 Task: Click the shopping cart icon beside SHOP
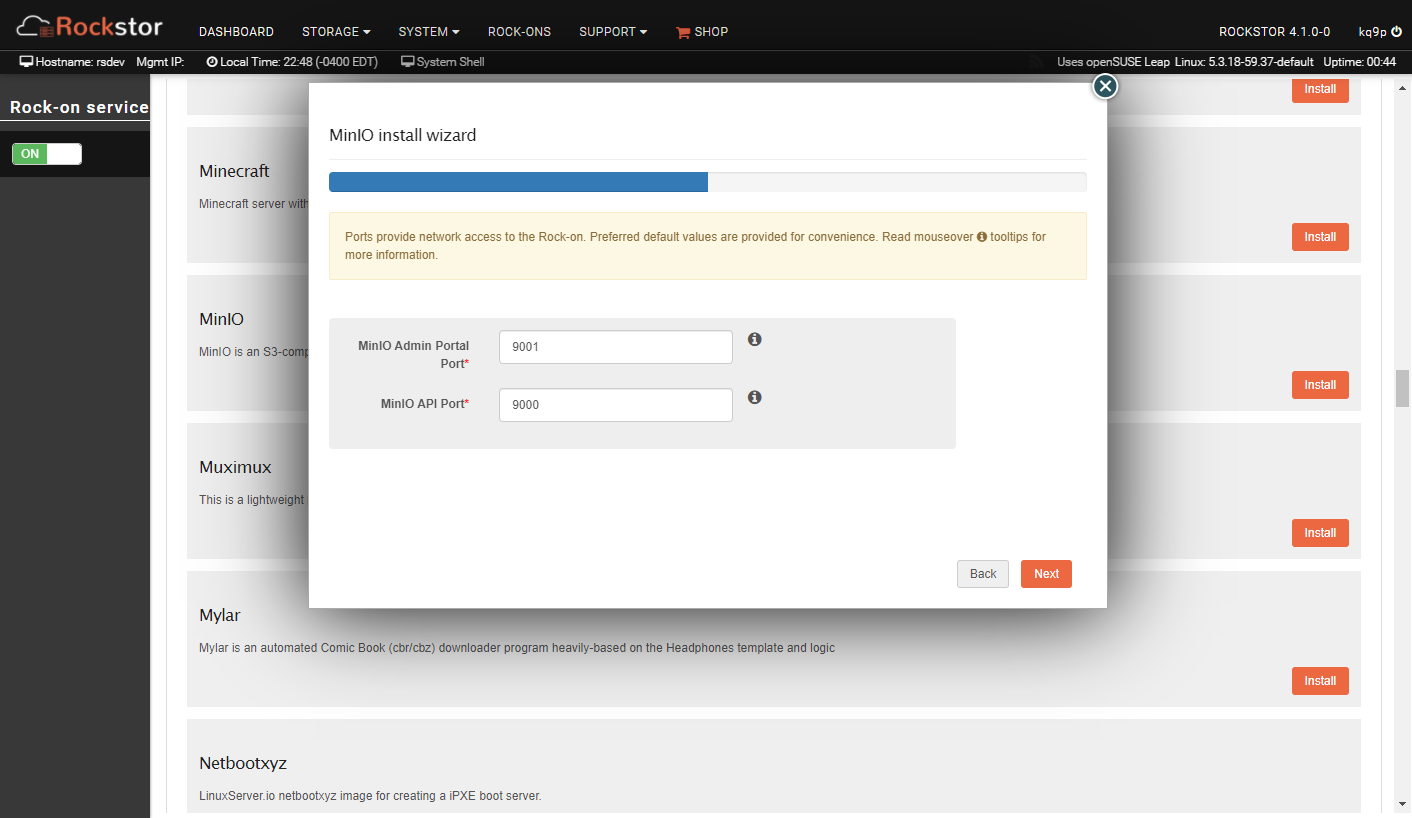(683, 32)
